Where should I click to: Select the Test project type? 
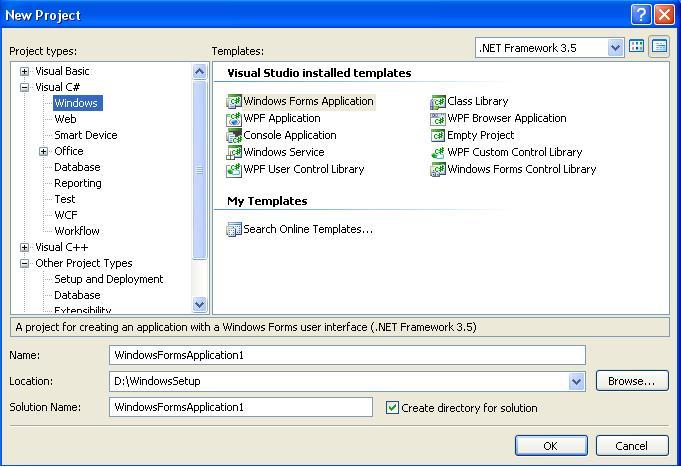click(65, 199)
